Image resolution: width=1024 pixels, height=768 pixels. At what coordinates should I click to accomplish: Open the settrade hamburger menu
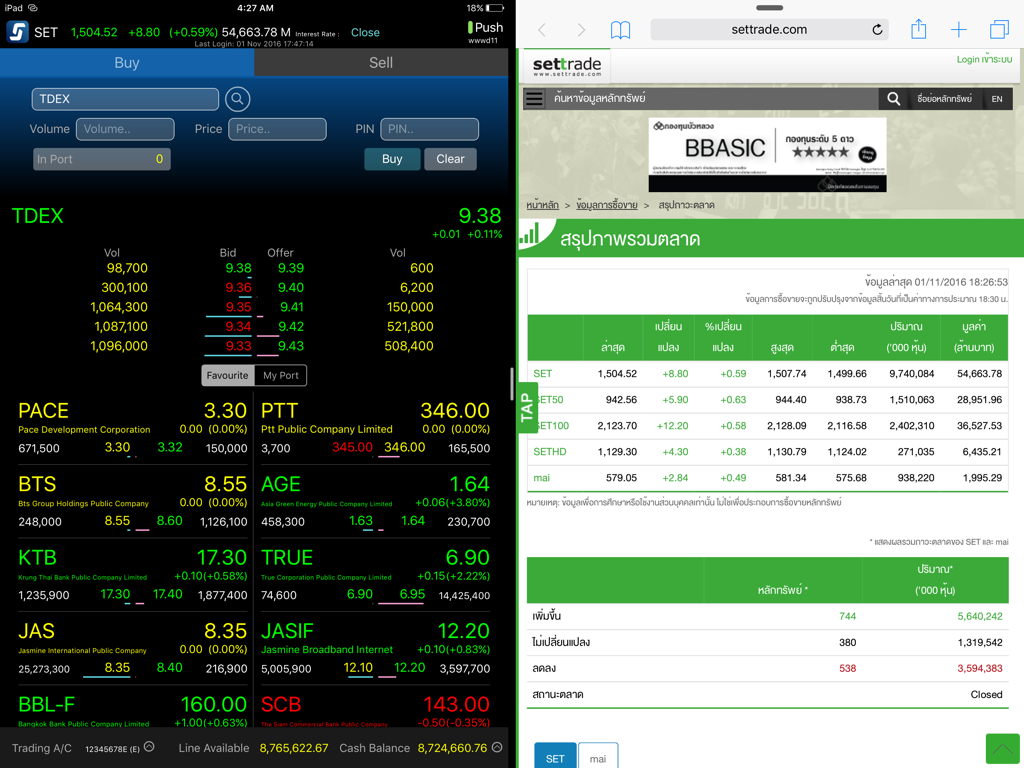536,99
